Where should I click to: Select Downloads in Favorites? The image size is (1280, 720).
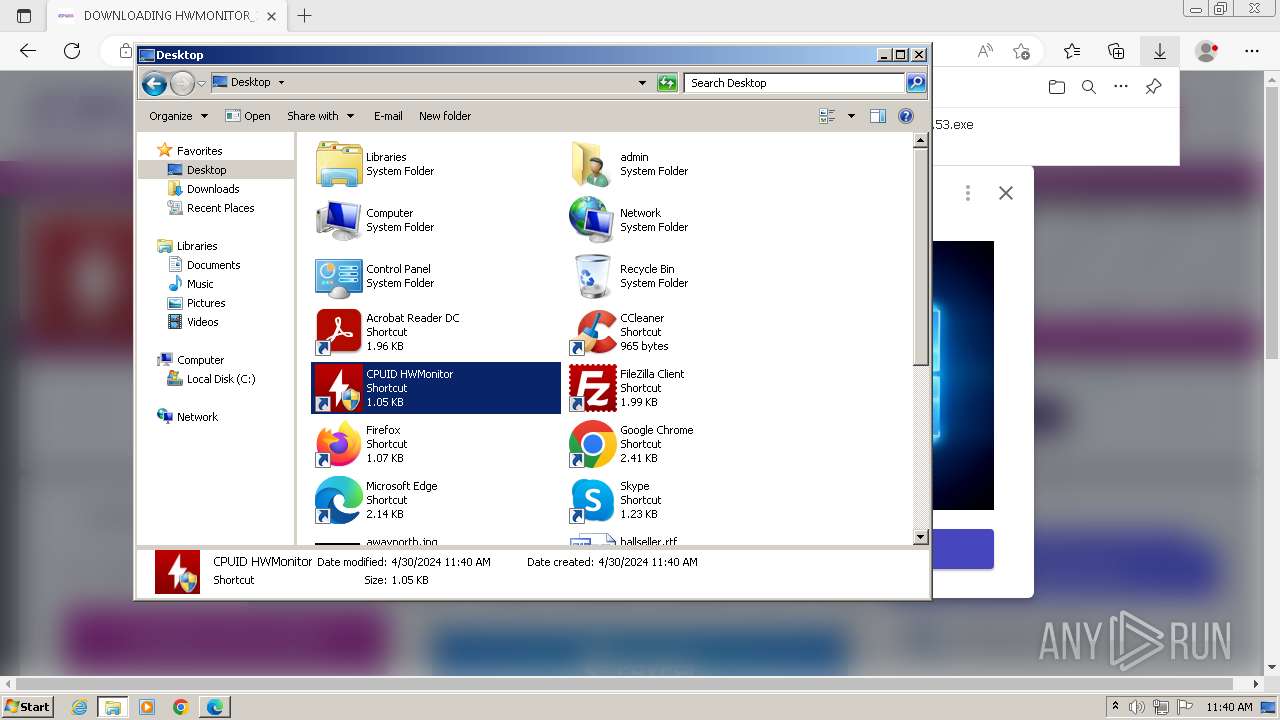click(213, 189)
